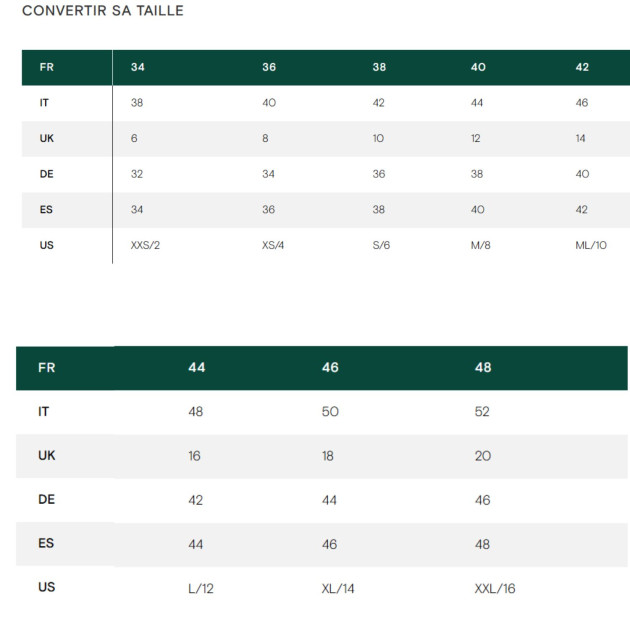The height and width of the screenshot is (630, 630).
Task: Select the ML/10 US size cell
Action: click(x=590, y=245)
